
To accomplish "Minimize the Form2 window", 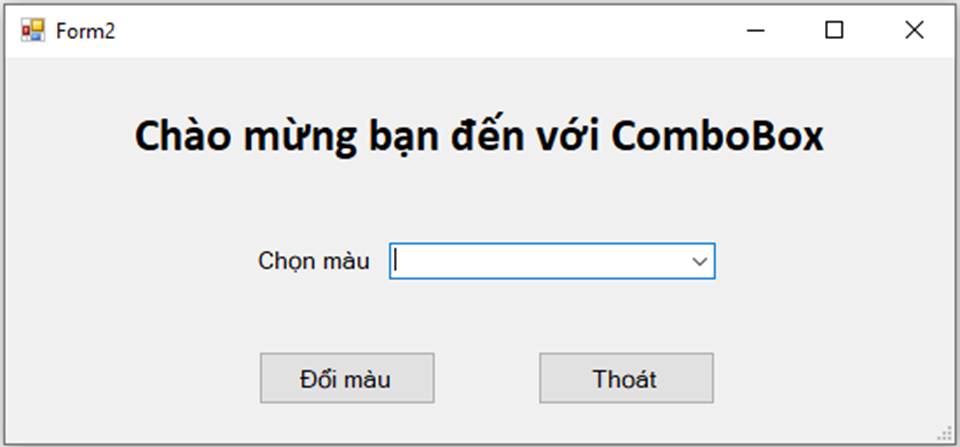I will pos(756,31).
